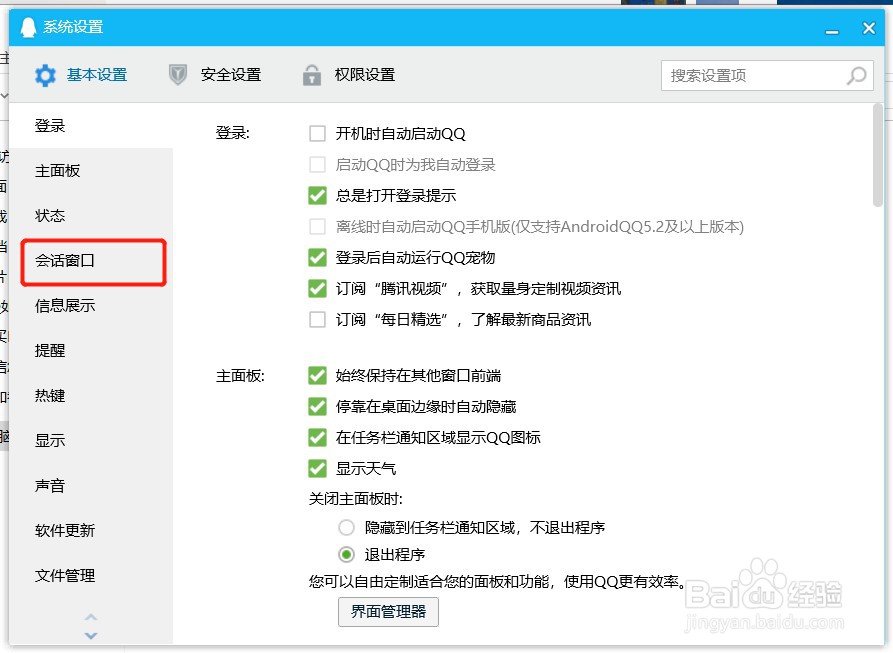893x653 pixels.
Task: Uncheck 始终保持在其他窗口前端
Action: [317, 376]
